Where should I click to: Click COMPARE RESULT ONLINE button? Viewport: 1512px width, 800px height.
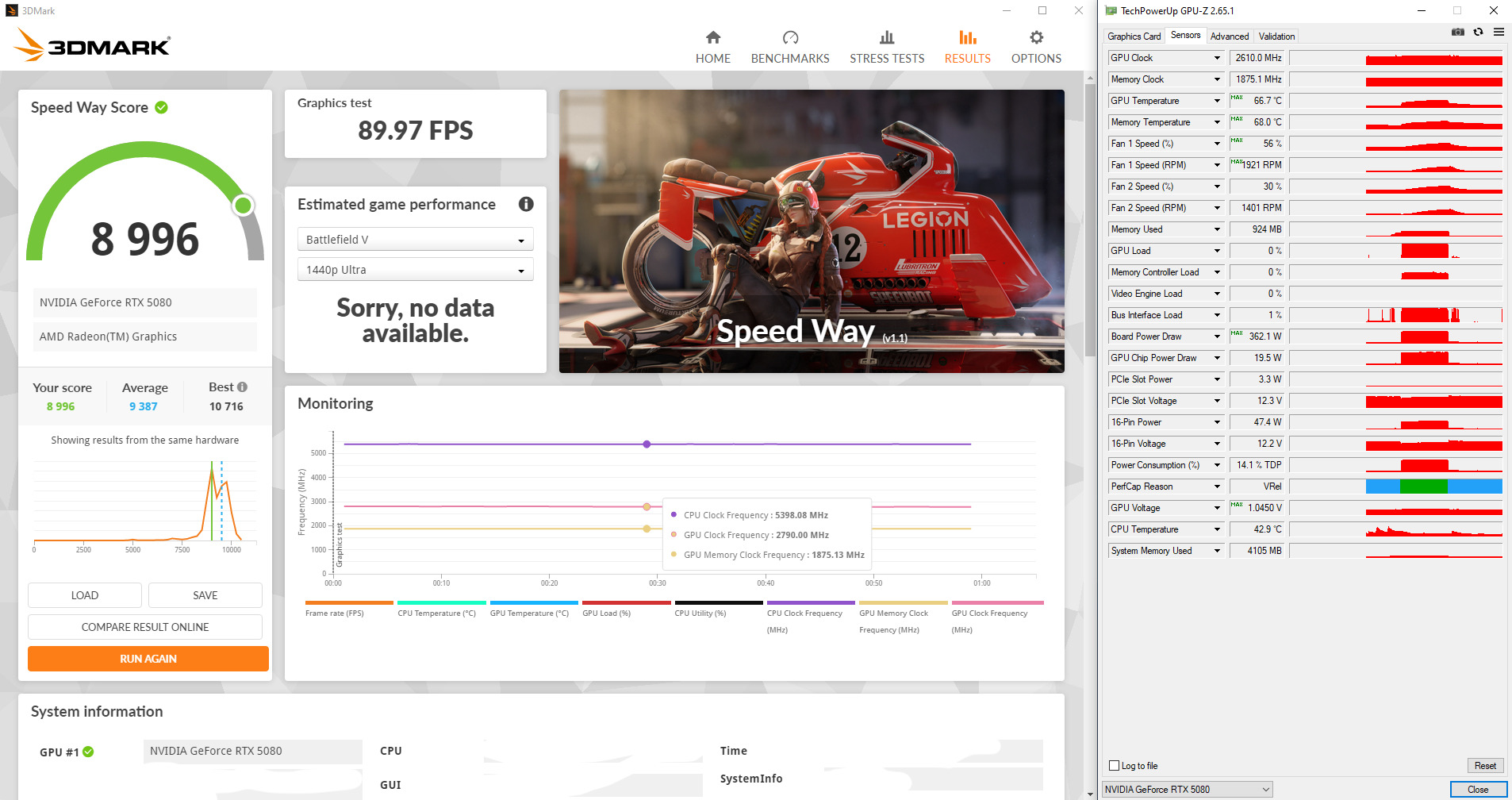point(145,627)
